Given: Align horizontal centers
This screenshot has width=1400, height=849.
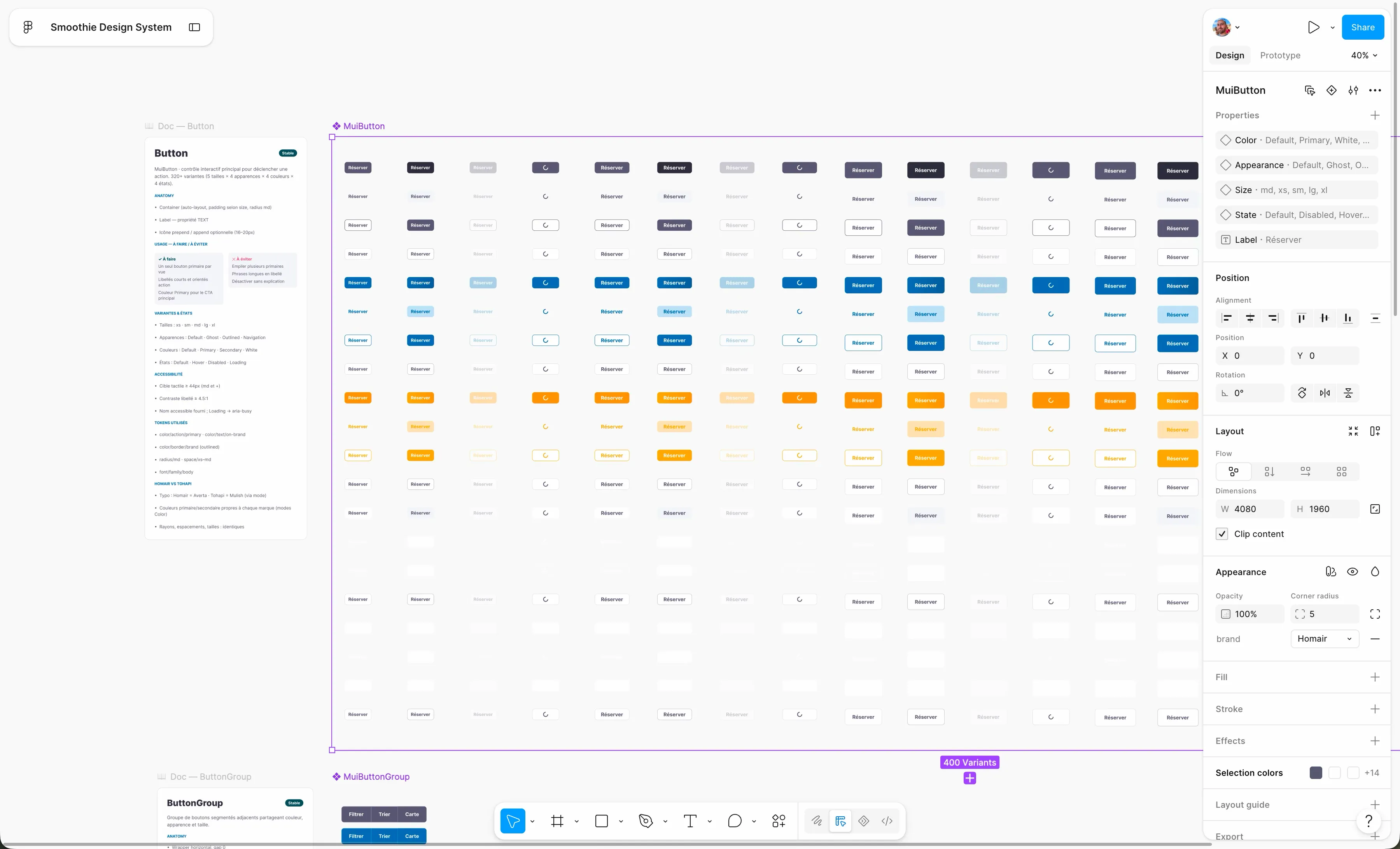Looking at the screenshot, I should coord(1250,318).
